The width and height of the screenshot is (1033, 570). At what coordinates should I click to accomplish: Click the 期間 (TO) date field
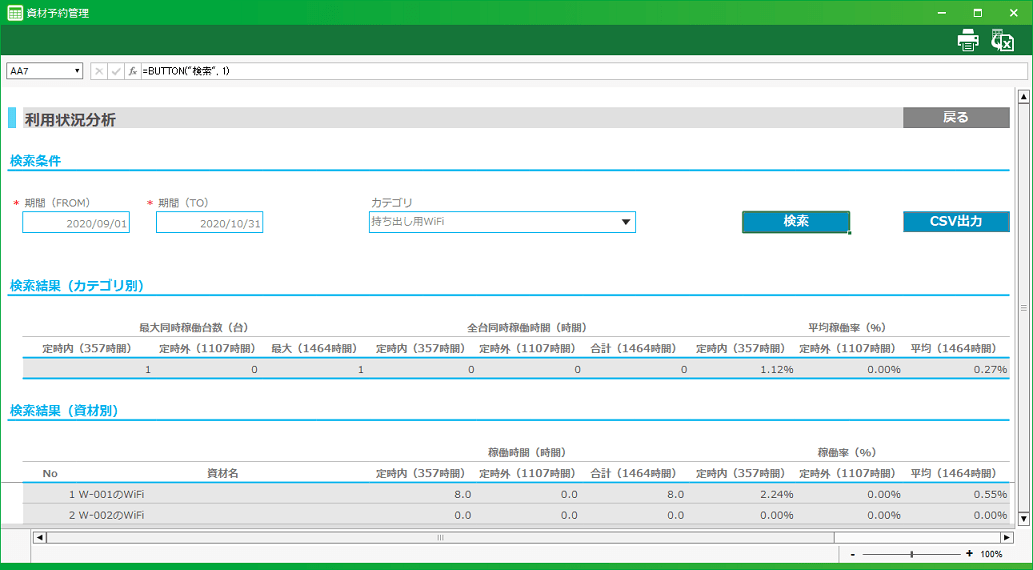pyautogui.click(x=209, y=223)
